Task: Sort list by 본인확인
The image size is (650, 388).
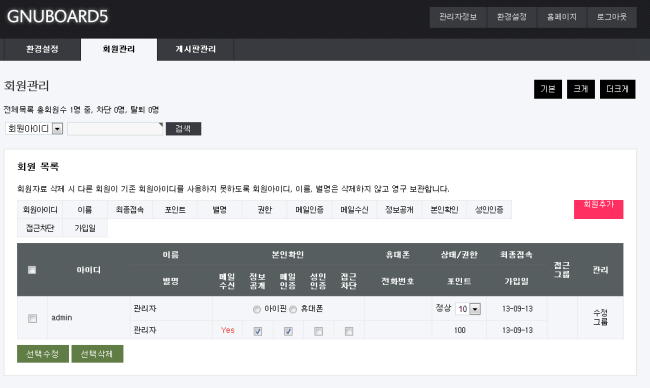Action: 444,210
